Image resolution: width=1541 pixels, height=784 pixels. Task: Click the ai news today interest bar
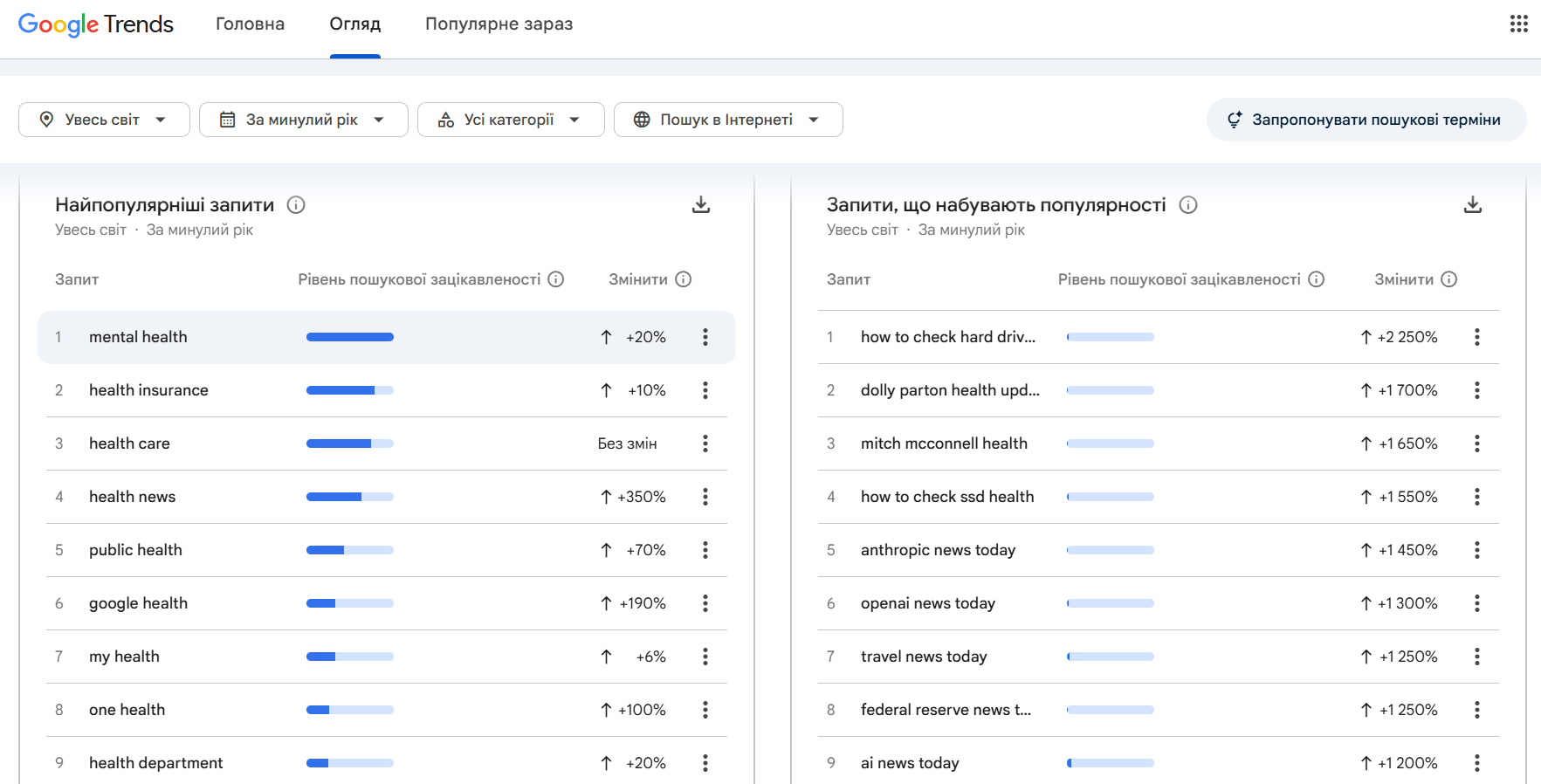pyautogui.click(x=1111, y=763)
